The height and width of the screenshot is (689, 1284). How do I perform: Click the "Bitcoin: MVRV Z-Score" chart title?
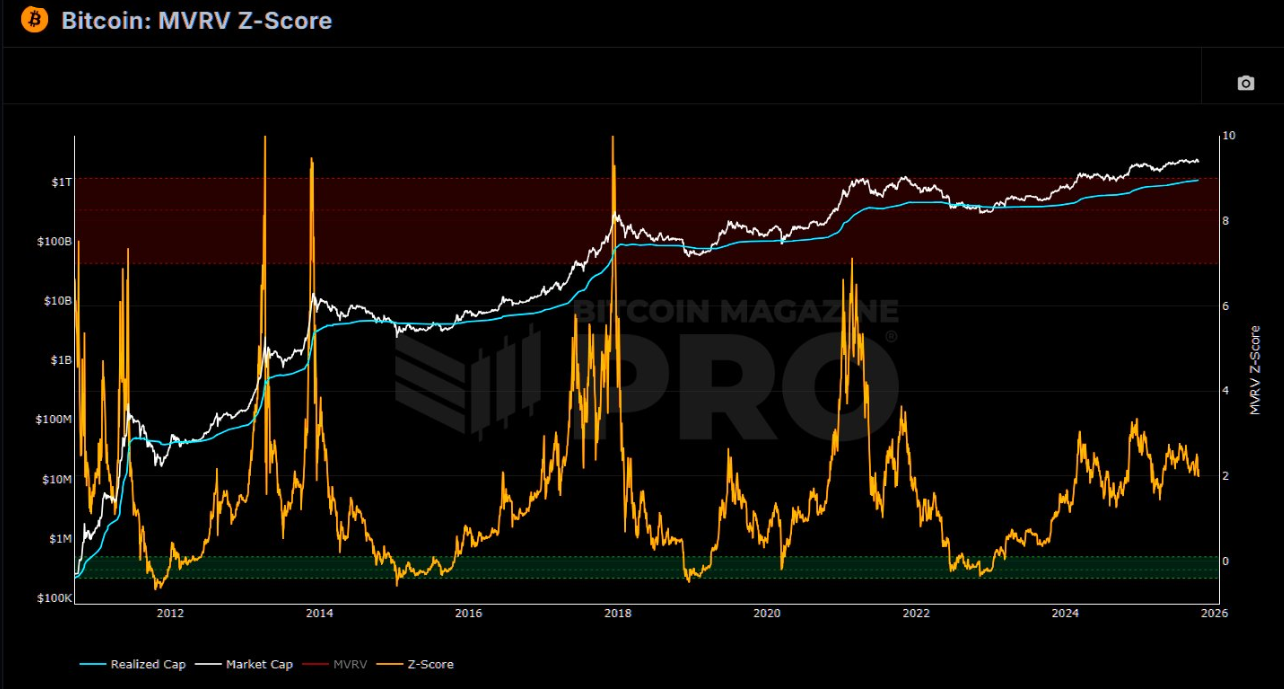196,20
